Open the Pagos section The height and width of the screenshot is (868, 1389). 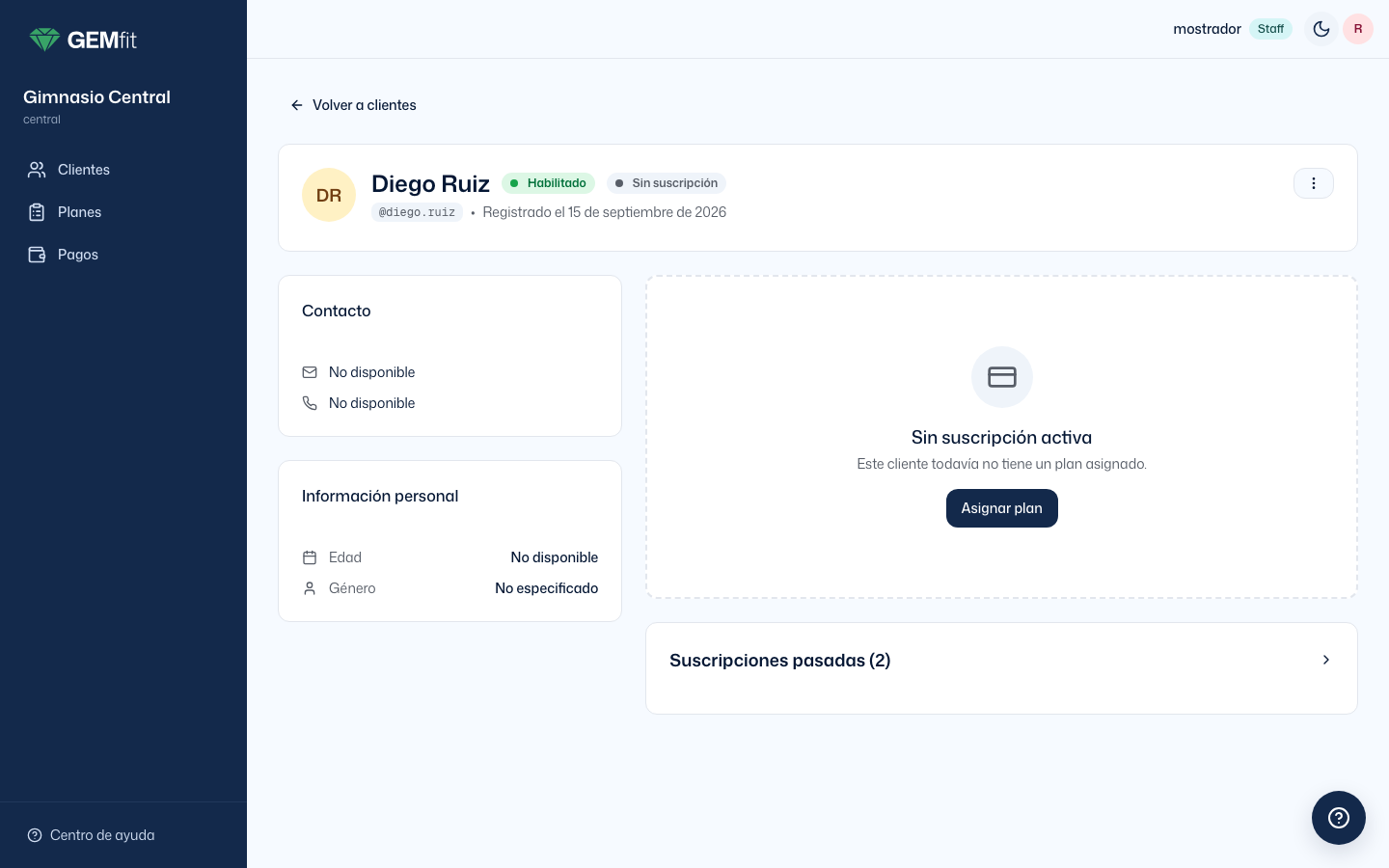click(x=123, y=255)
